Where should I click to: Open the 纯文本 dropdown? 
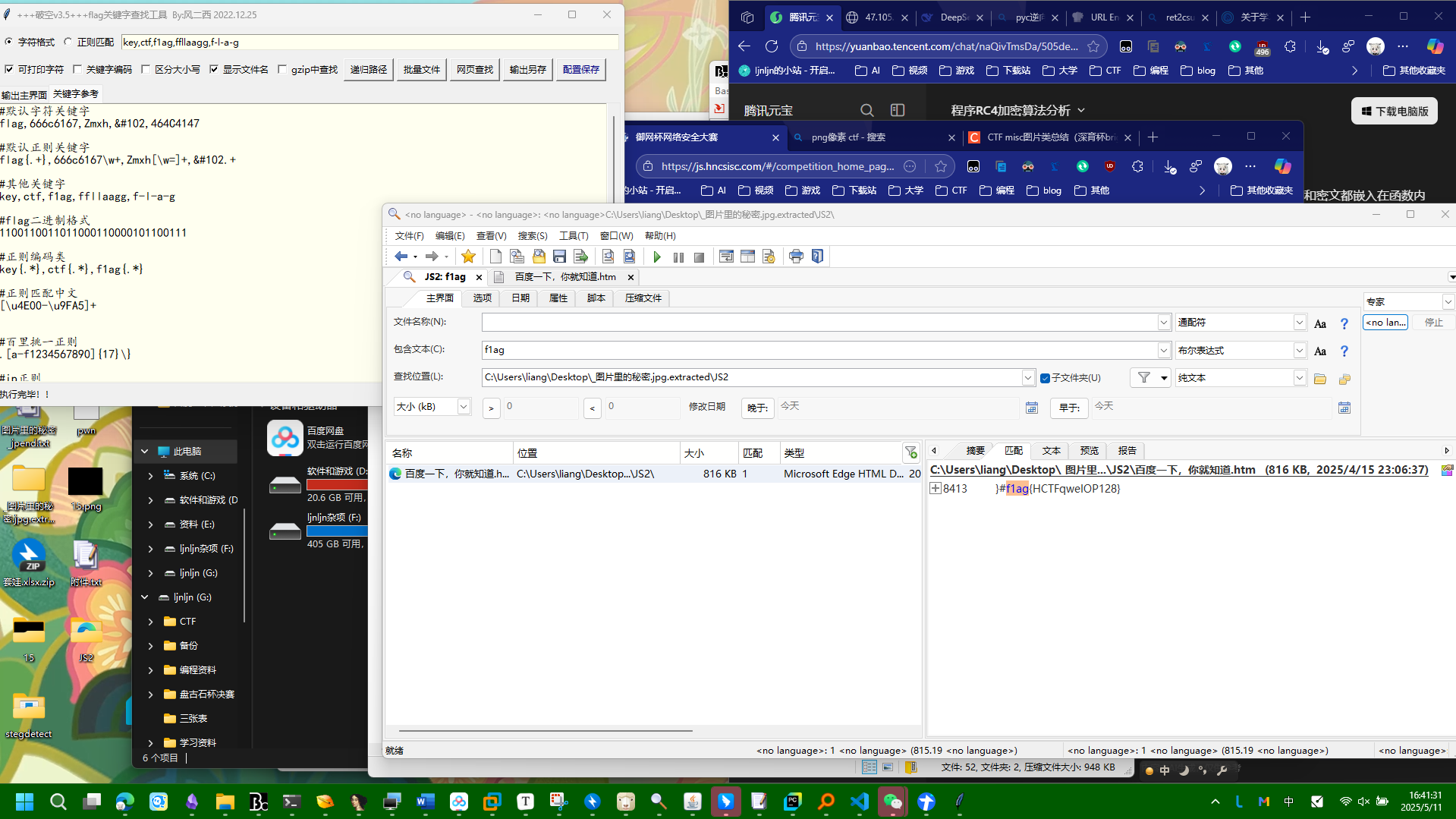[1299, 378]
